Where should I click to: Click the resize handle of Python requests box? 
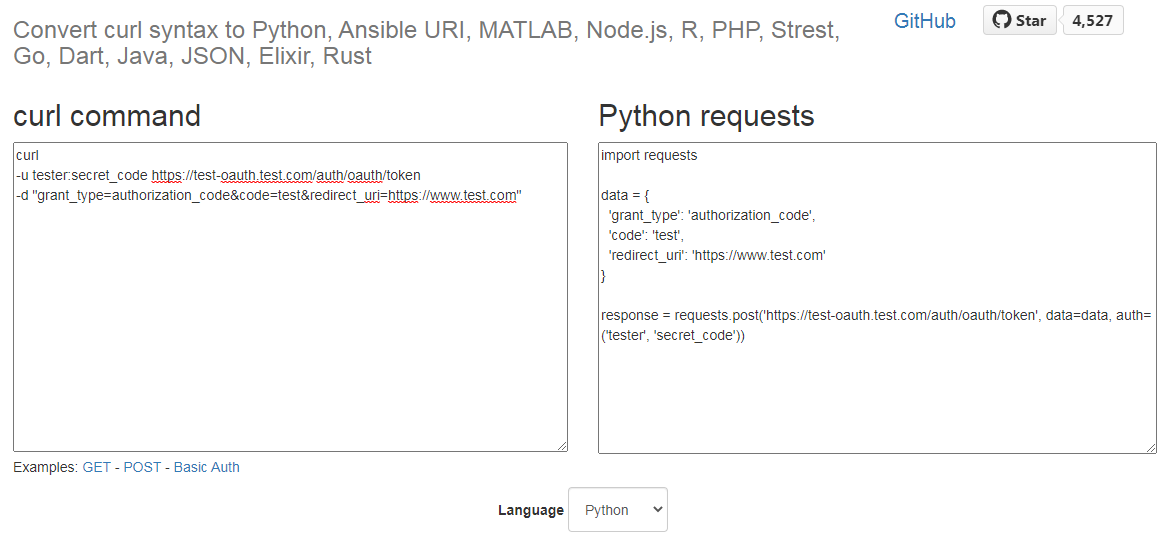1151,448
